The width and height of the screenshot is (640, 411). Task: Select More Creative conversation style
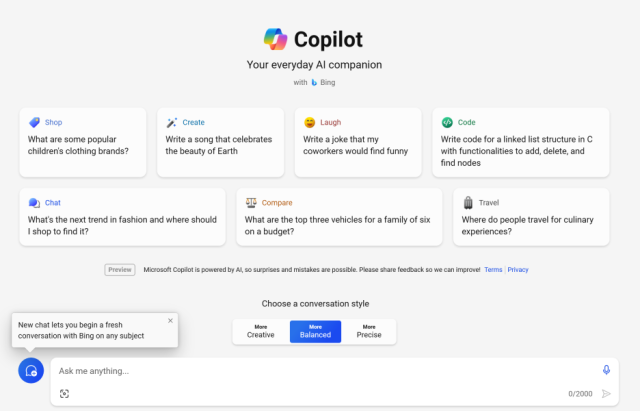click(260, 331)
